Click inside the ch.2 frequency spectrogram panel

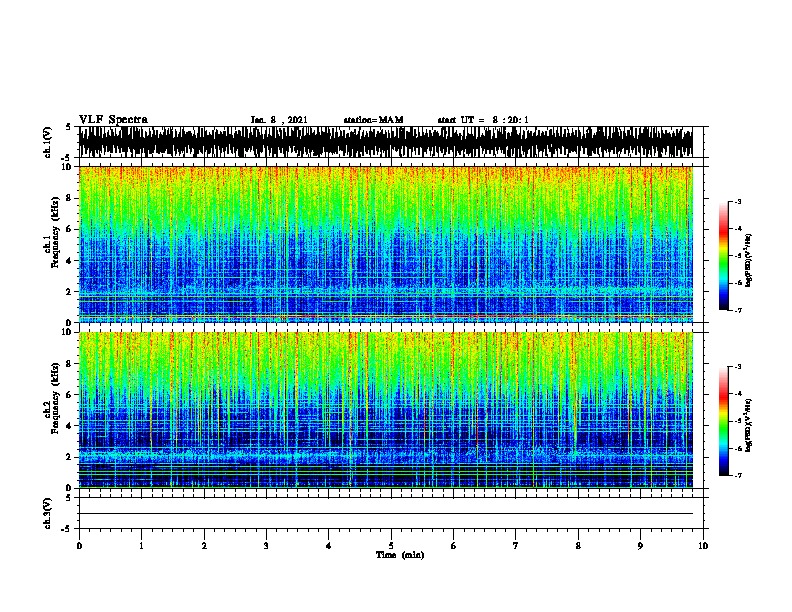click(386, 410)
